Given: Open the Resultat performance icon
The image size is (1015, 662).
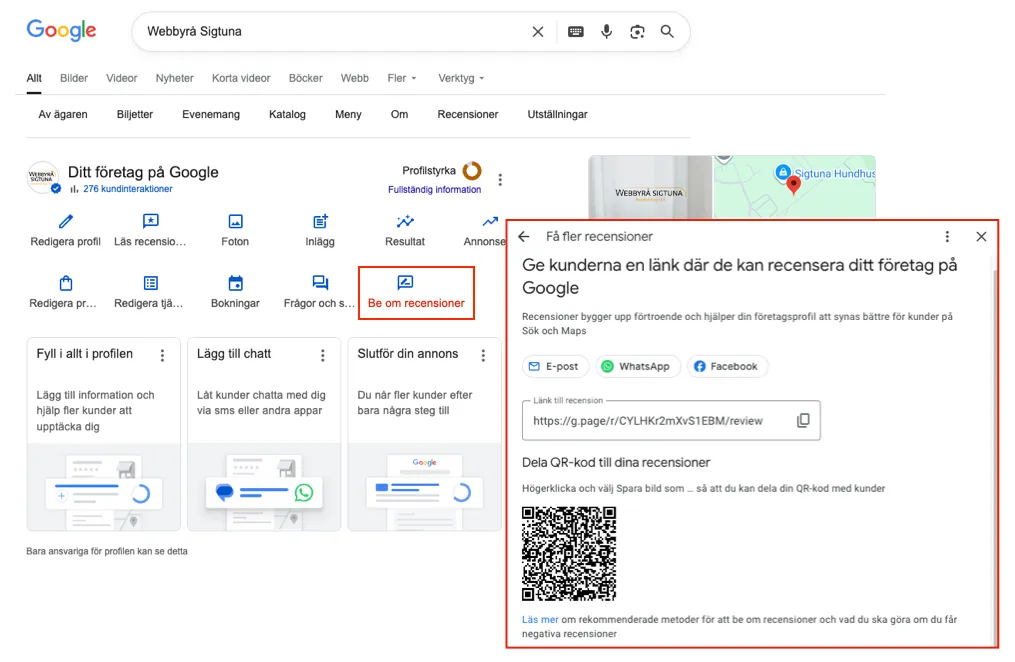Looking at the screenshot, I should (x=405, y=221).
